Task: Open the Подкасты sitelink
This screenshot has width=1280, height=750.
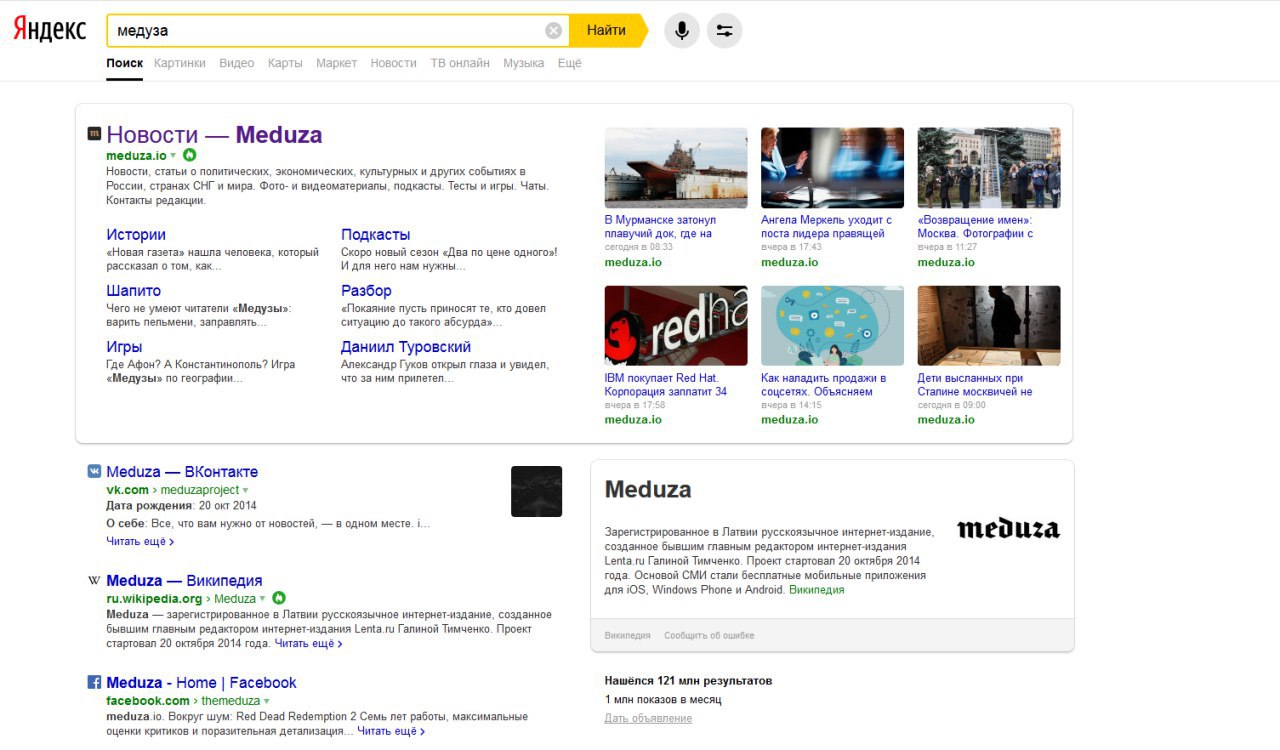Action: [x=375, y=235]
